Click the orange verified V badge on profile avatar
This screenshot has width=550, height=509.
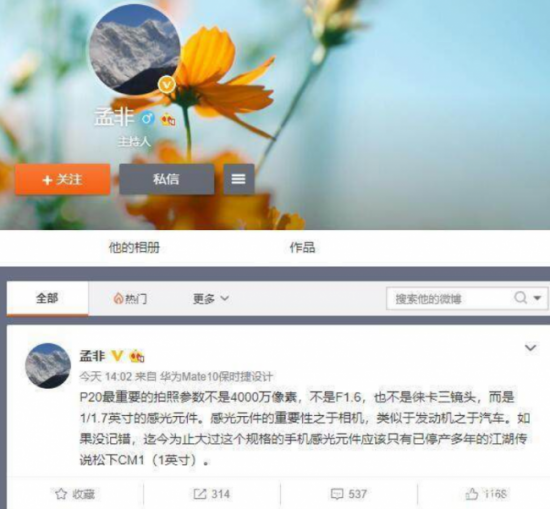167,84
